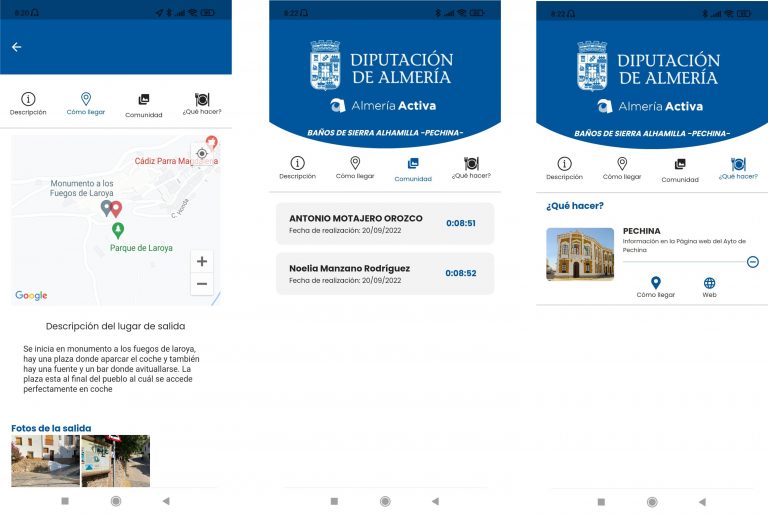Viewport: 768px width, 516px height.
Task: Open Antonio Motajero Orozco's community entry
Action: coord(385,224)
